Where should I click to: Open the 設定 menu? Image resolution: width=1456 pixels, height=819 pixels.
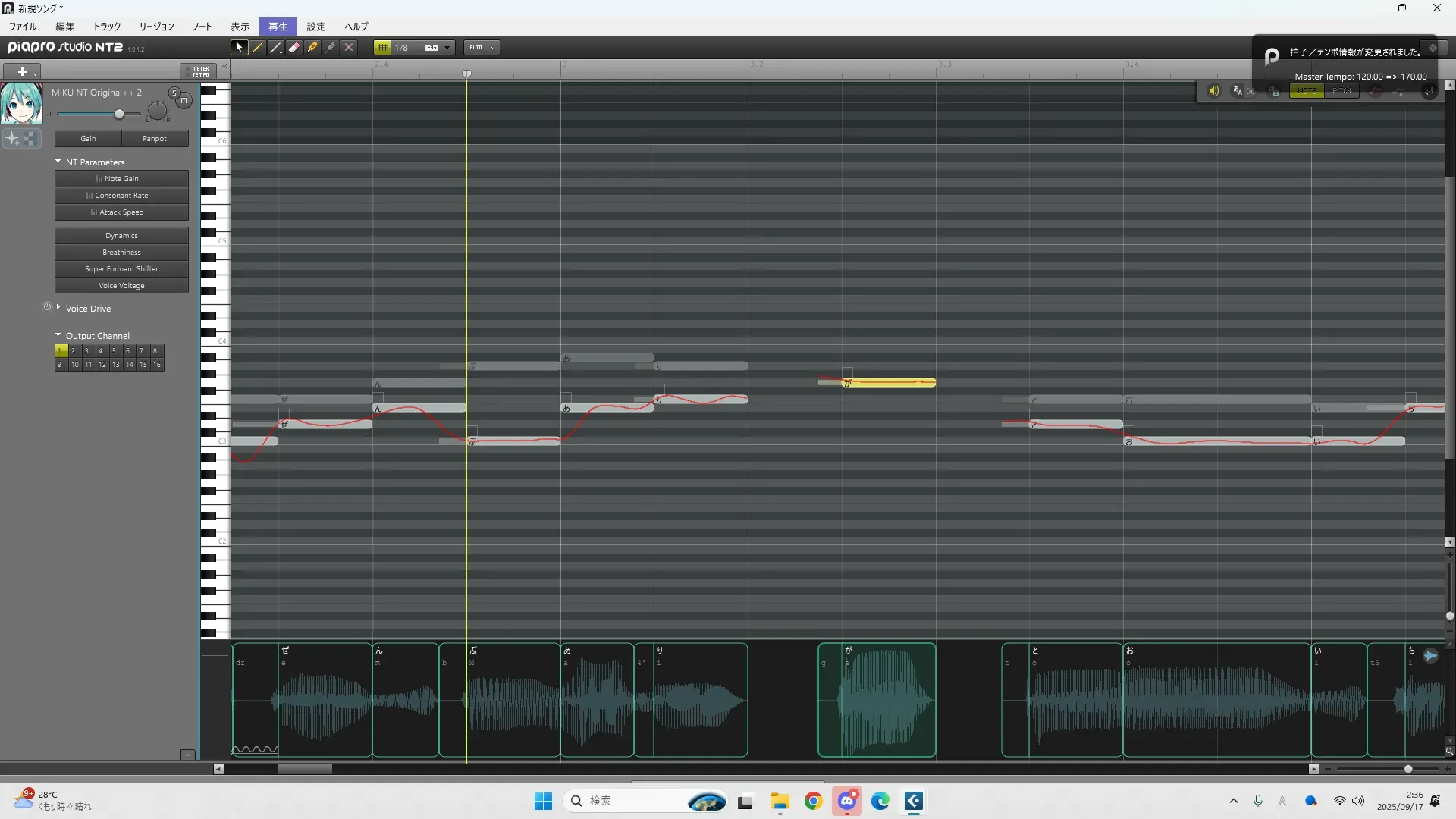(x=315, y=27)
